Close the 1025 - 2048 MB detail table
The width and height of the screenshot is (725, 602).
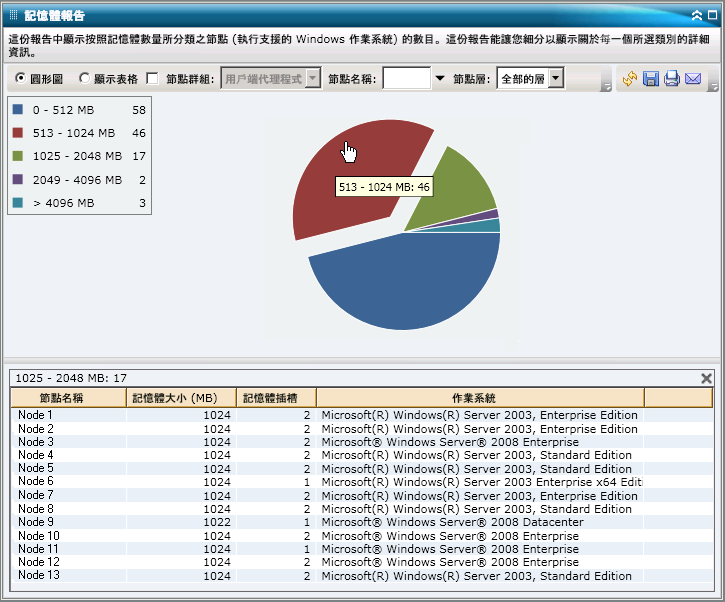pos(706,378)
